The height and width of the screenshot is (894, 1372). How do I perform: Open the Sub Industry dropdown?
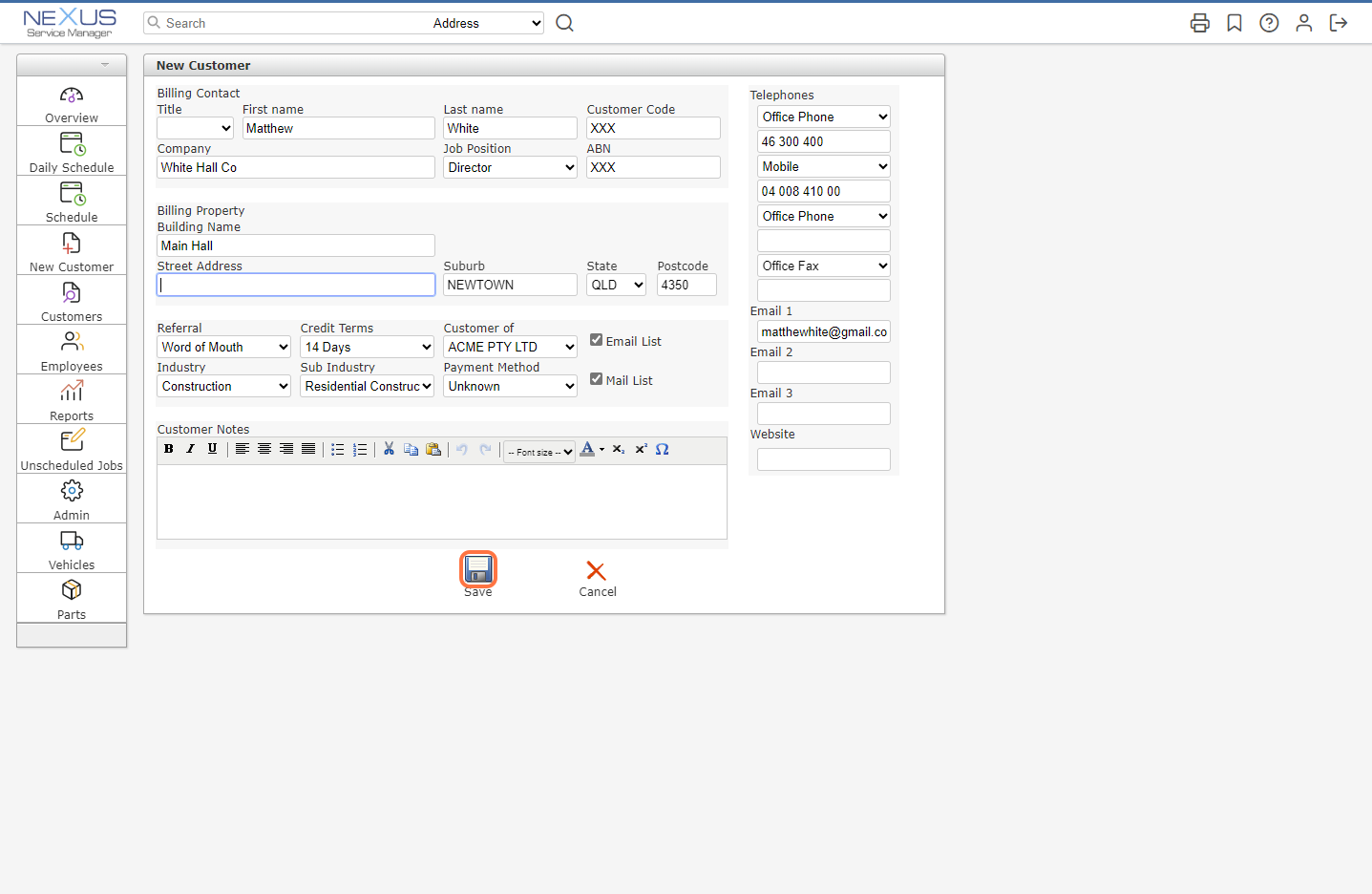(x=367, y=386)
